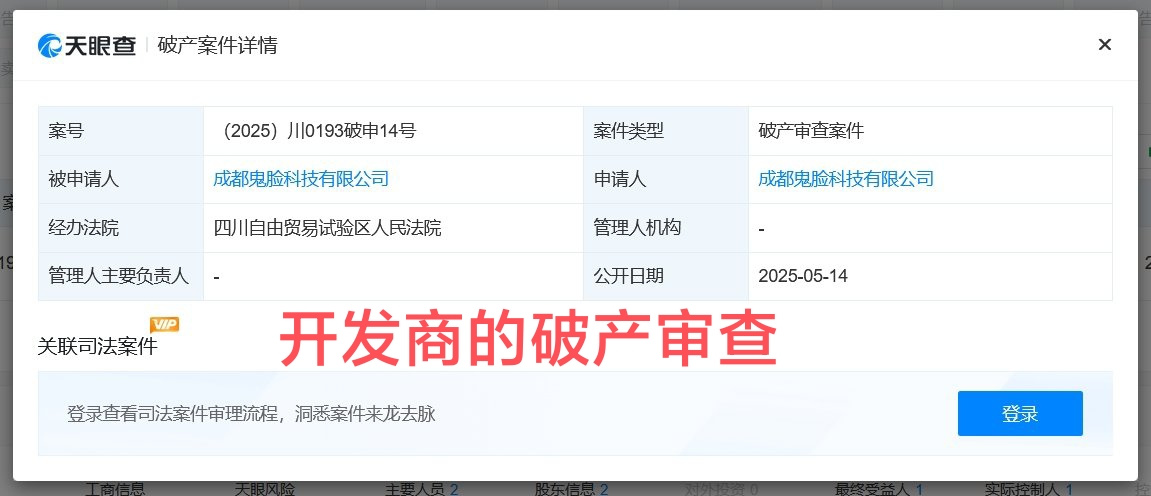Viewport: 1151px width, 496px height.
Task: Open 成都鬼脸科技有限公司 link under 被申请人
Action: [x=301, y=179]
